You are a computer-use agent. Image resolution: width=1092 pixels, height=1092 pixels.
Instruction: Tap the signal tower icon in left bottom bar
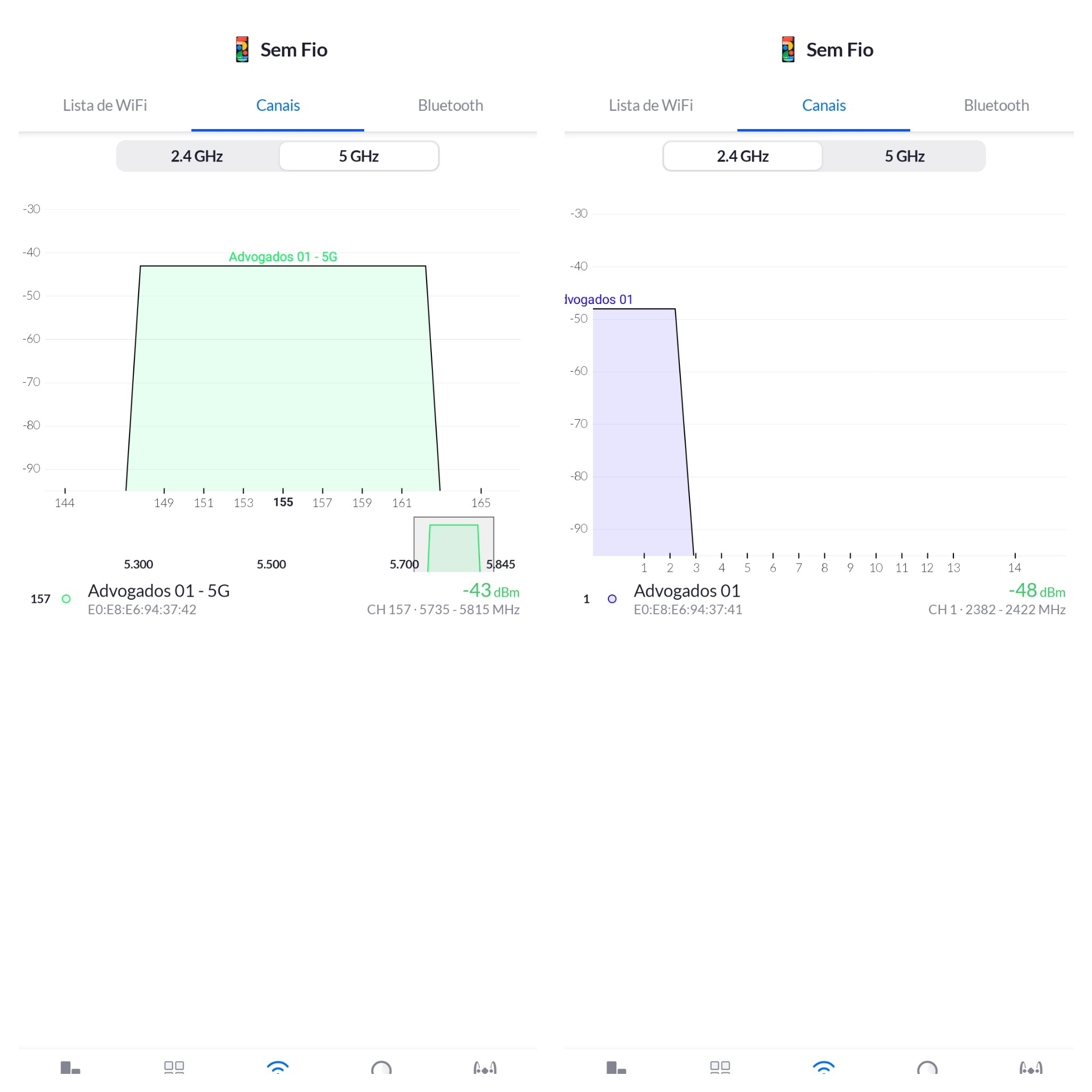[x=484, y=1067]
